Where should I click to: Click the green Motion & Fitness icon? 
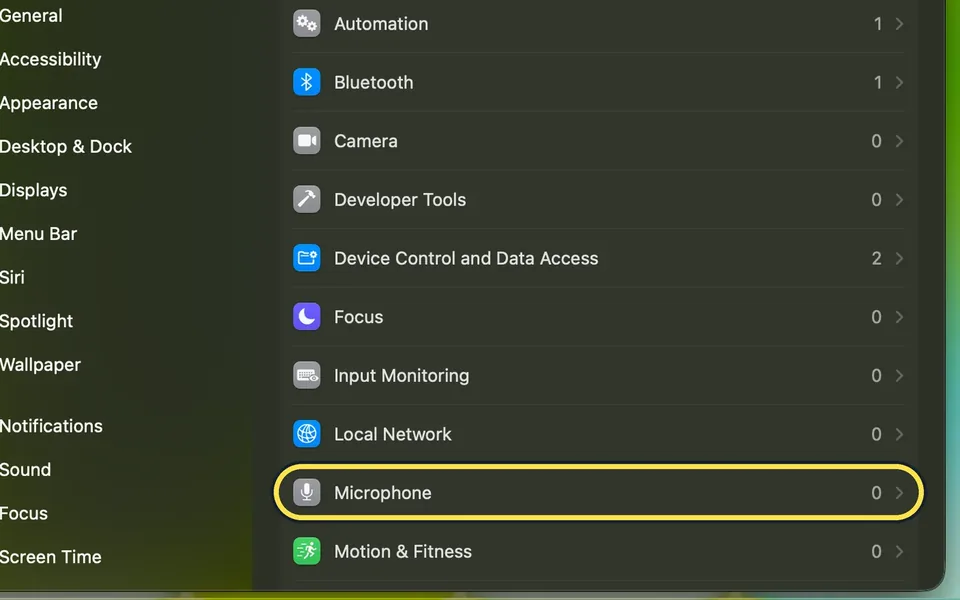[307, 552]
